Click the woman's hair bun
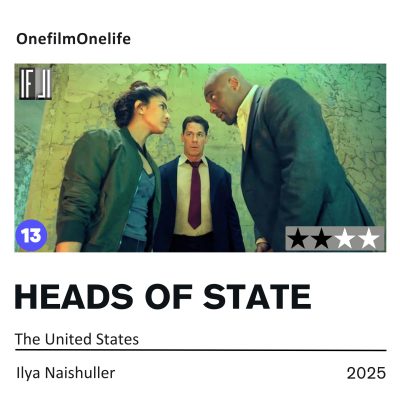This screenshot has height=400, width=400. (x=138, y=85)
